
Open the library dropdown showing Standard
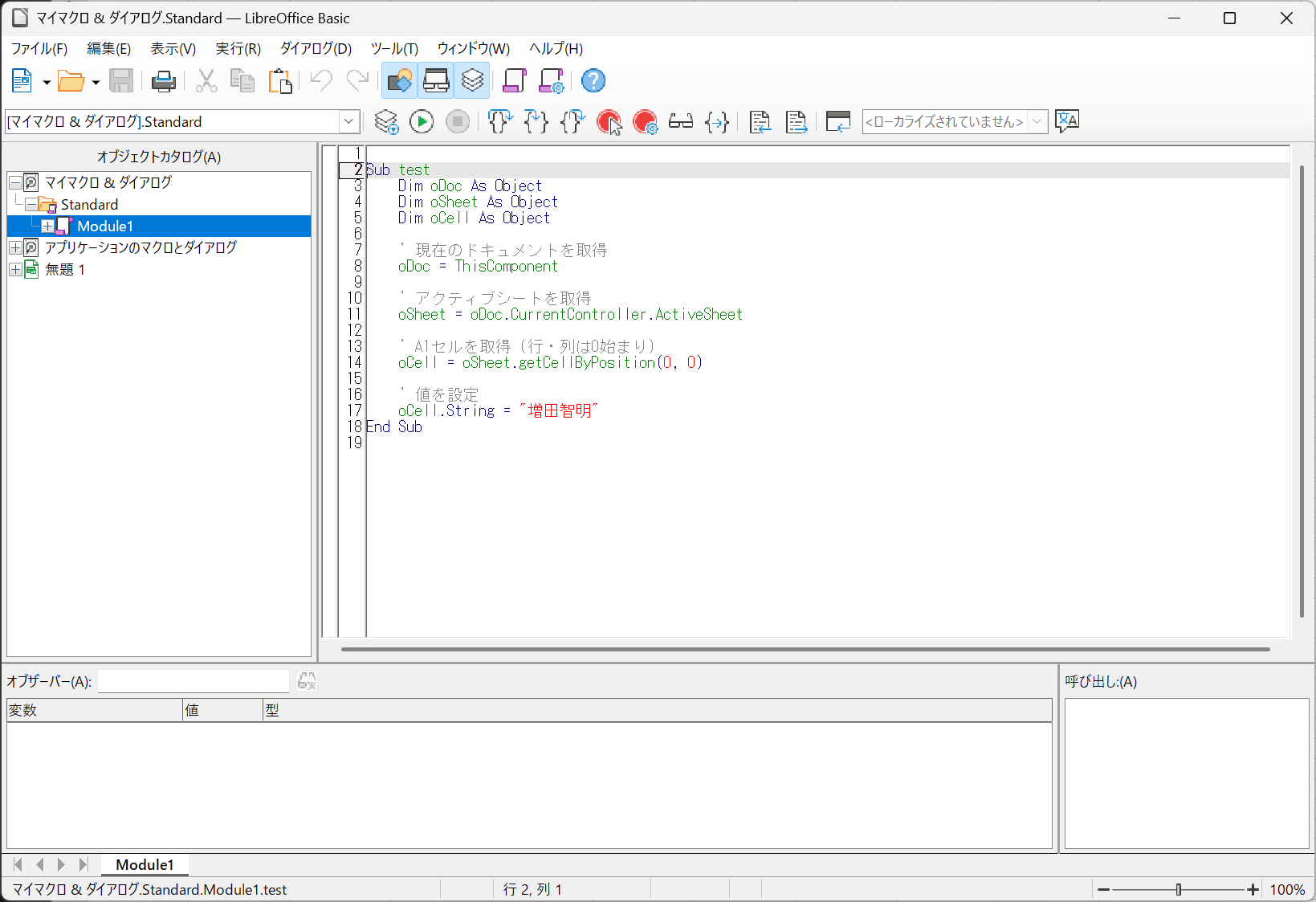[348, 122]
